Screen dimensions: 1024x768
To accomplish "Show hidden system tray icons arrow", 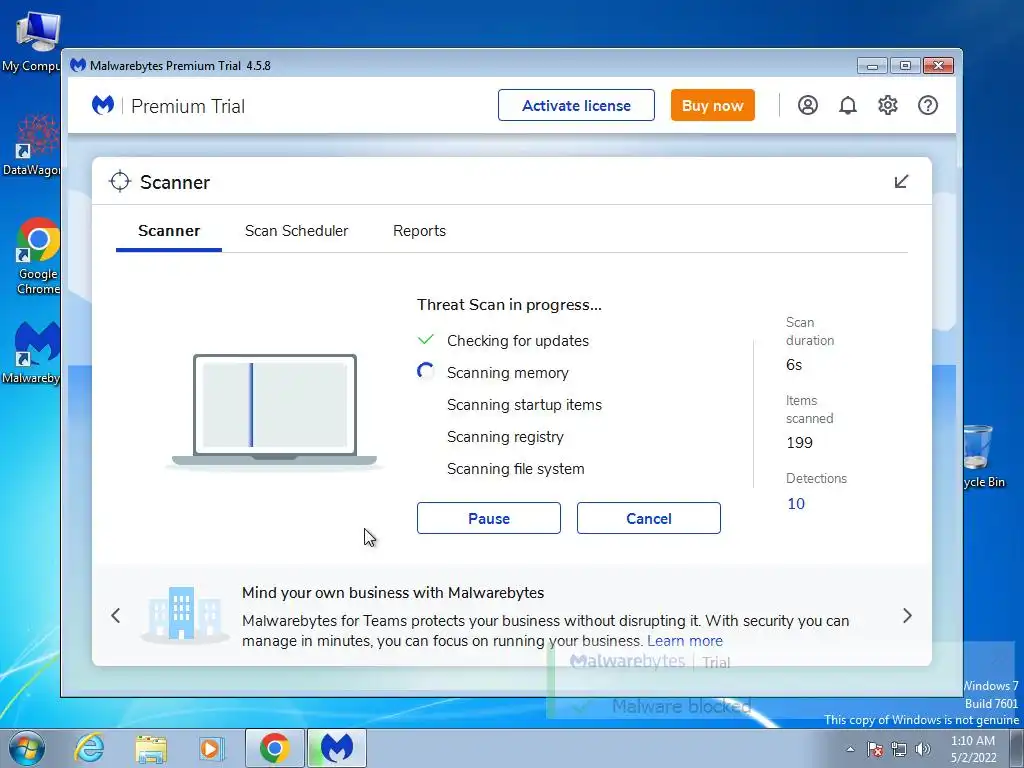I will [x=850, y=750].
